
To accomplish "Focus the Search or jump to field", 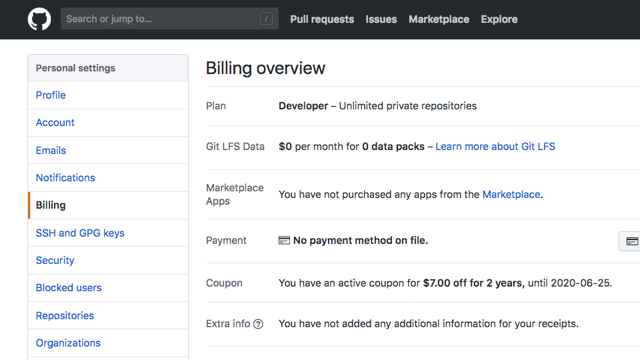I will (x=169, y=19).
